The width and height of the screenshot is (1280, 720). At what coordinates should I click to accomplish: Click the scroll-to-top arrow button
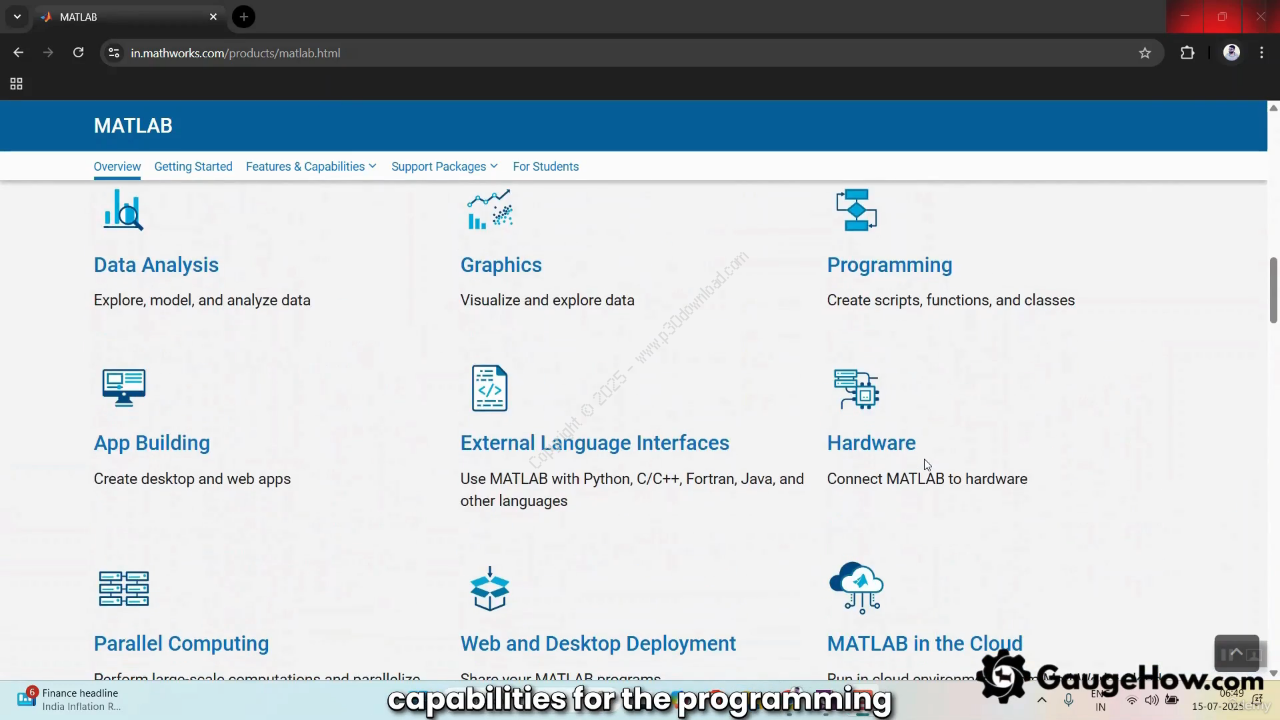coord(1236,653)
